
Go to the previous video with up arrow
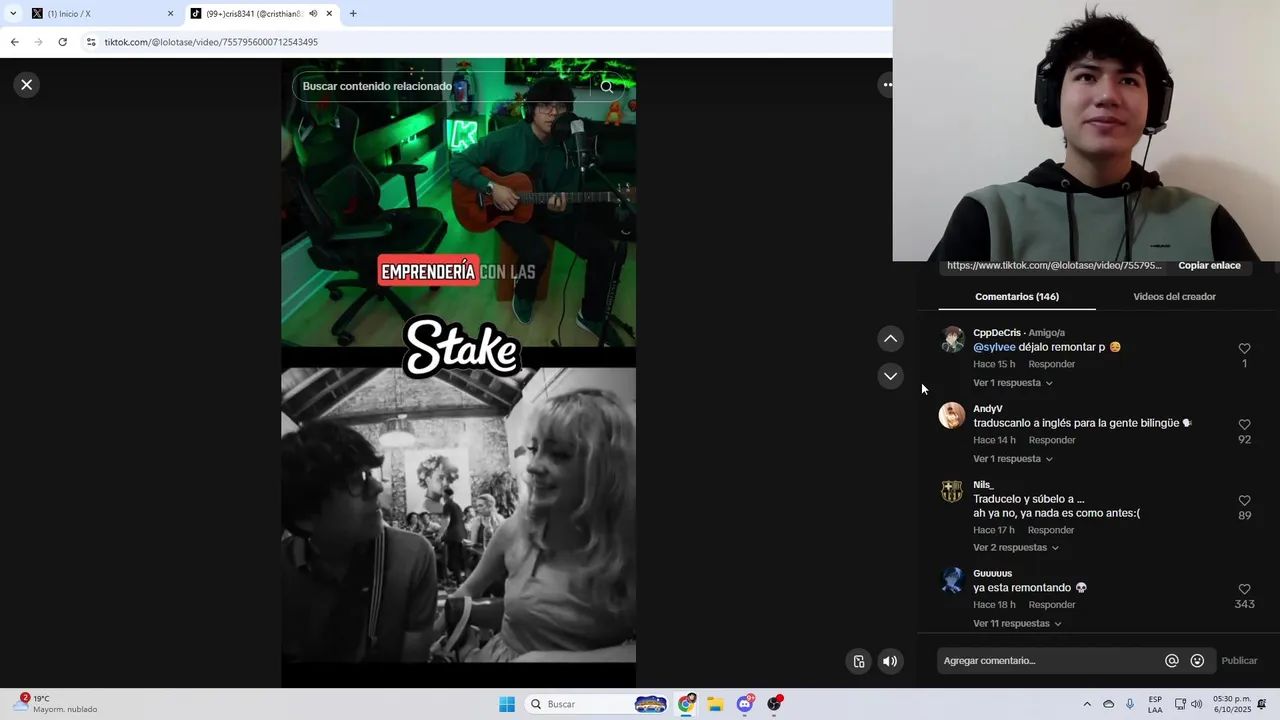890,339
